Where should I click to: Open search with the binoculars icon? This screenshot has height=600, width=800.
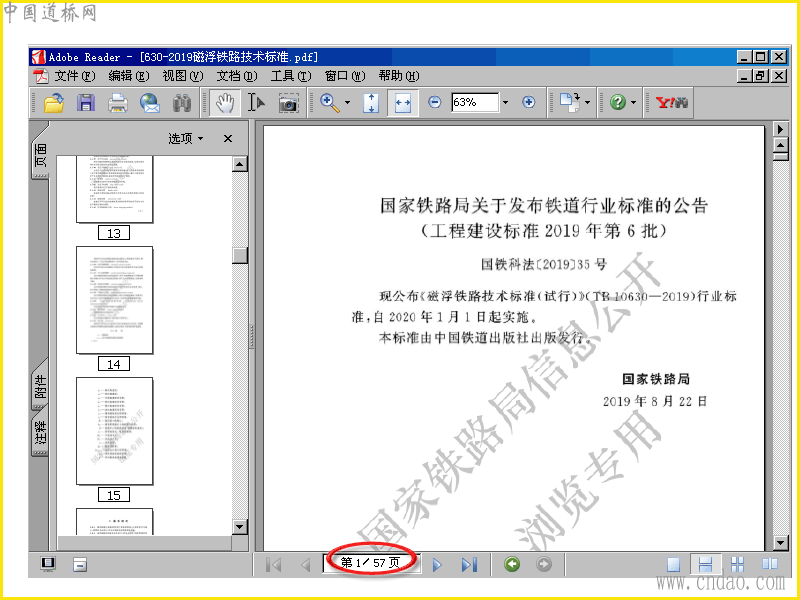(182, 103)
